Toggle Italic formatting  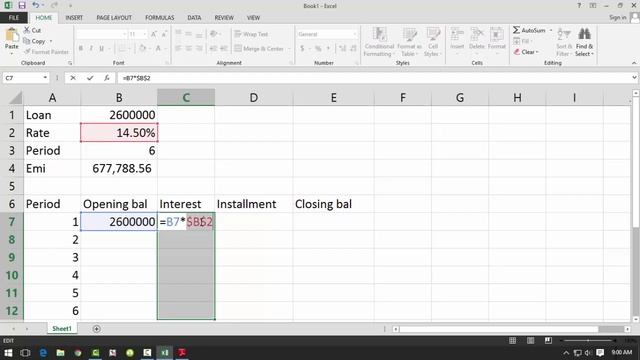pyautogui.click(x=91, y=49)
